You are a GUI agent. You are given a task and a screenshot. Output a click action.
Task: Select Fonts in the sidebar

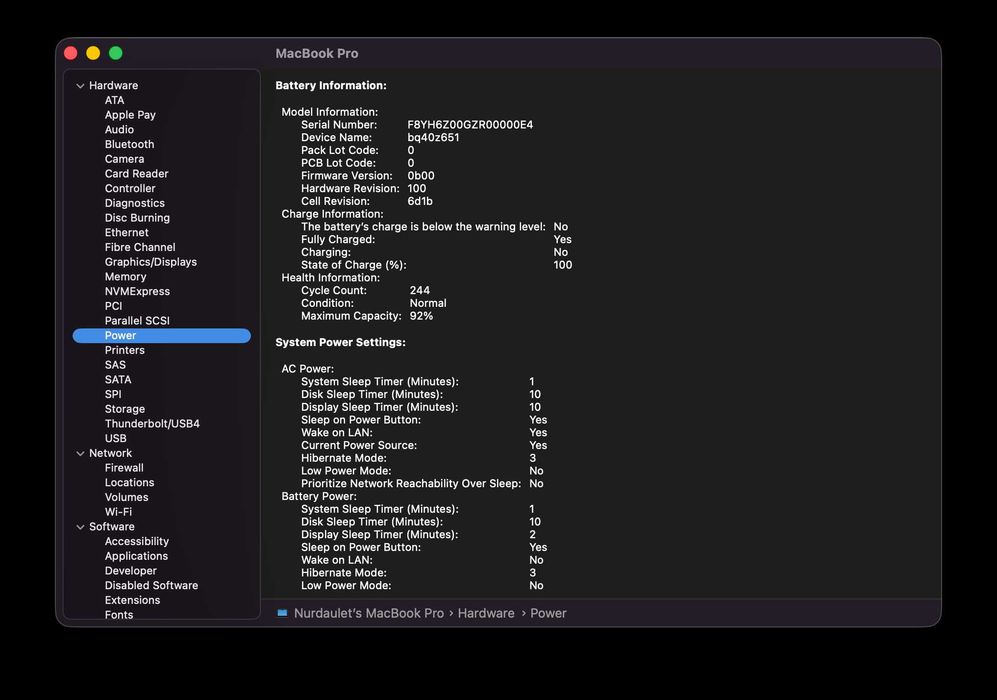coord(119,614)
